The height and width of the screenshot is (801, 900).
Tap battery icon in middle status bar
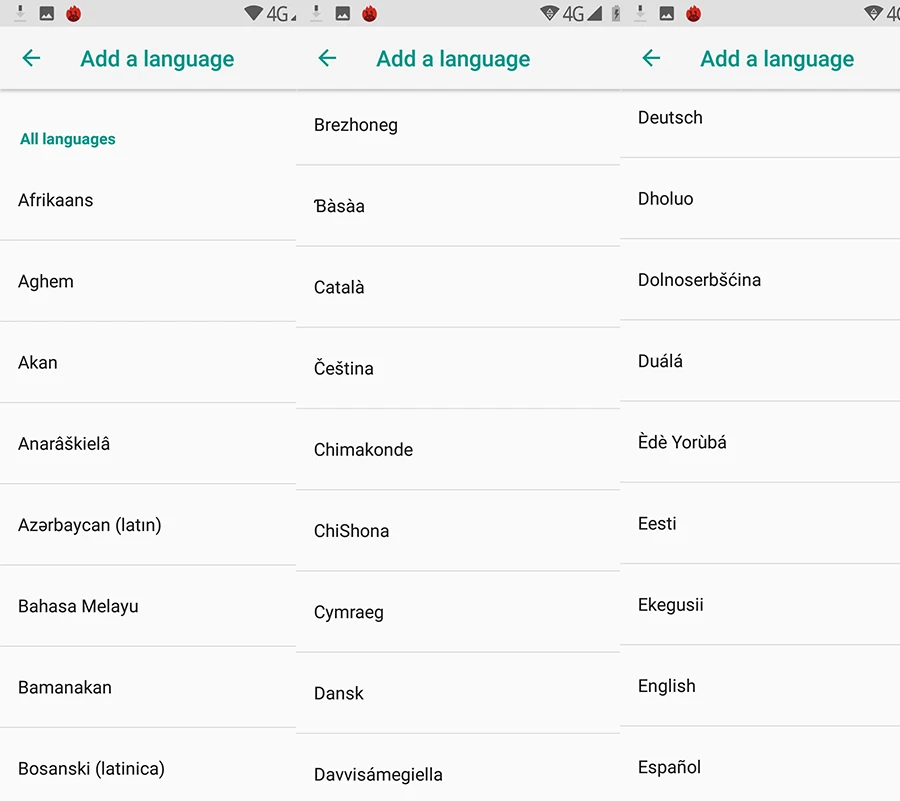pos(616,13)
